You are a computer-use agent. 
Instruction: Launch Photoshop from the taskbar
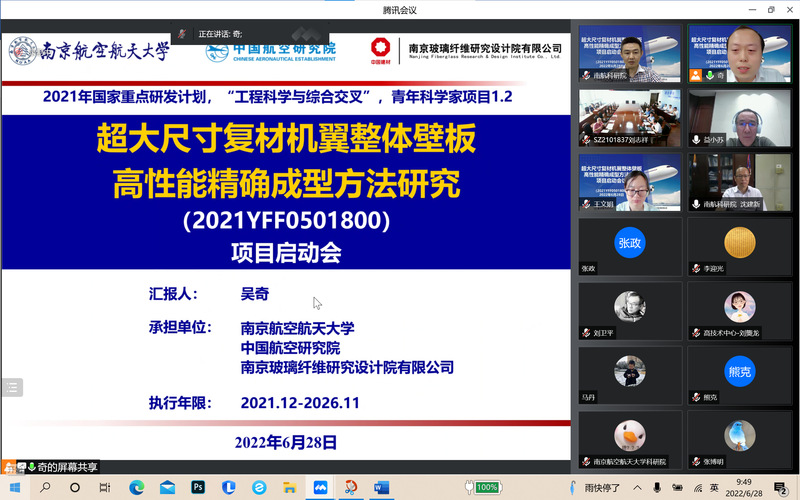198,487
